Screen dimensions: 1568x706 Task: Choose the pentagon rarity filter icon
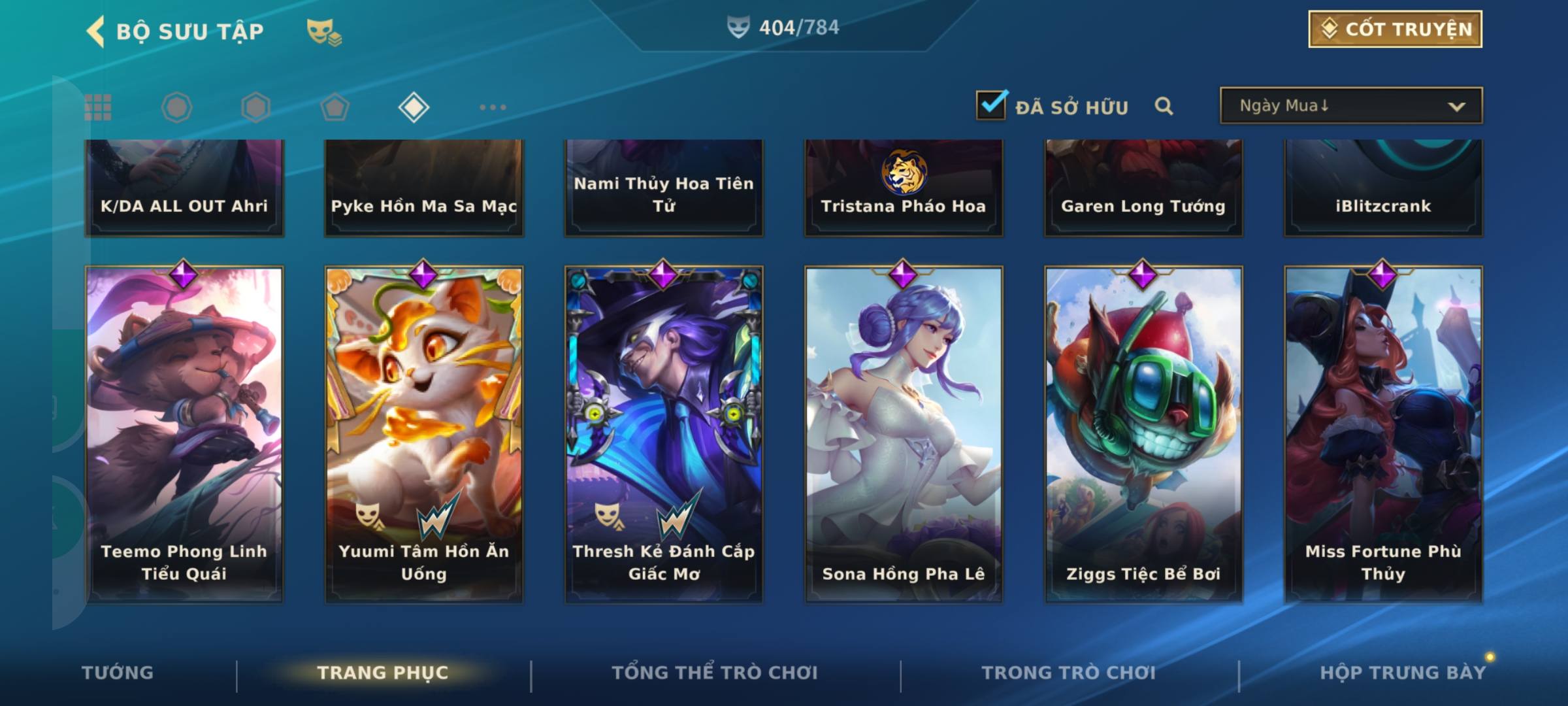335,107
